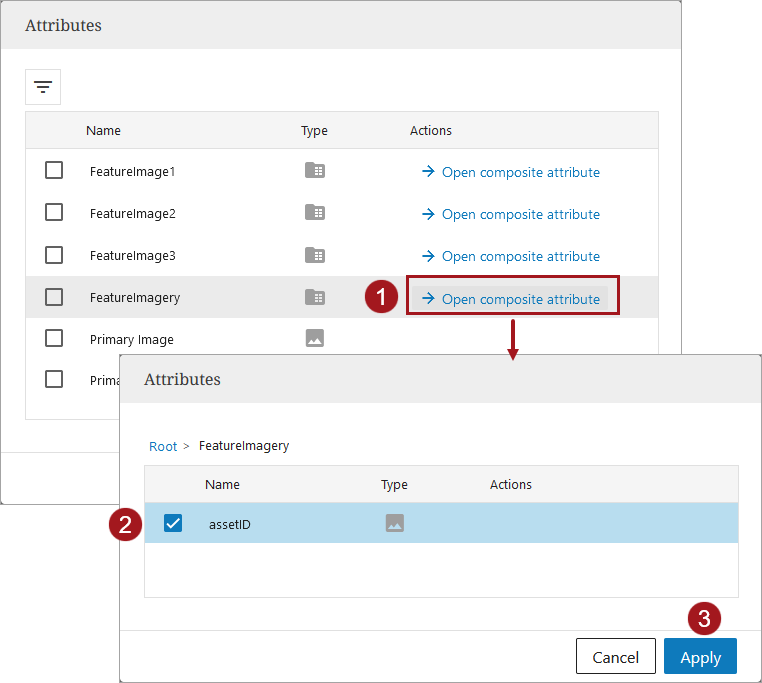Navigate to Root in the breadcrumb
Image resolution: width=762 pixels, height=683 pixels.
coord(163,446)
